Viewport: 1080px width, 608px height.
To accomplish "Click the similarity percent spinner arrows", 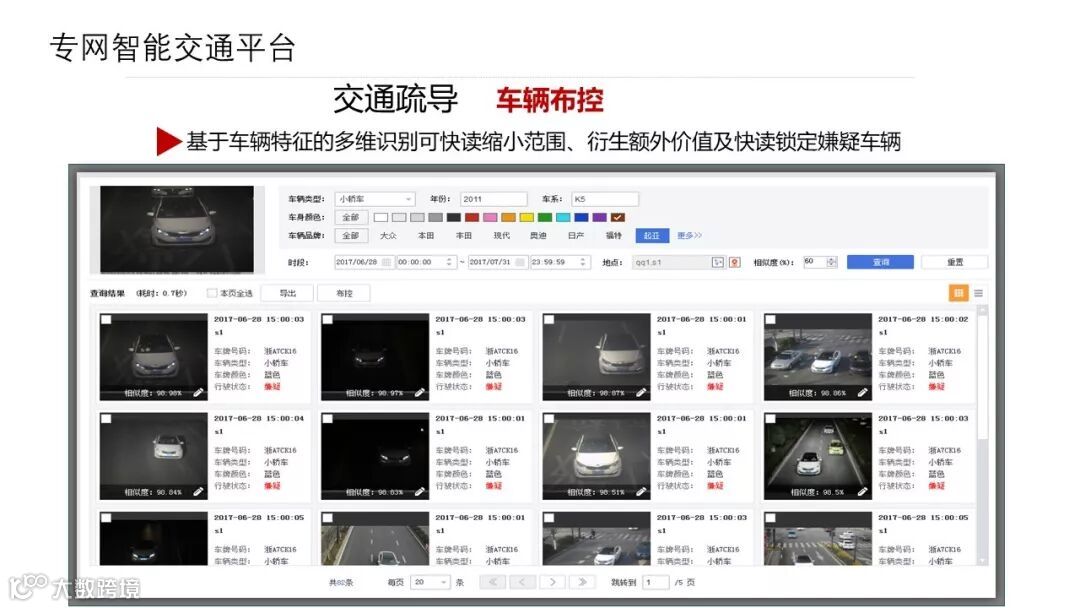I will [831, 262].
